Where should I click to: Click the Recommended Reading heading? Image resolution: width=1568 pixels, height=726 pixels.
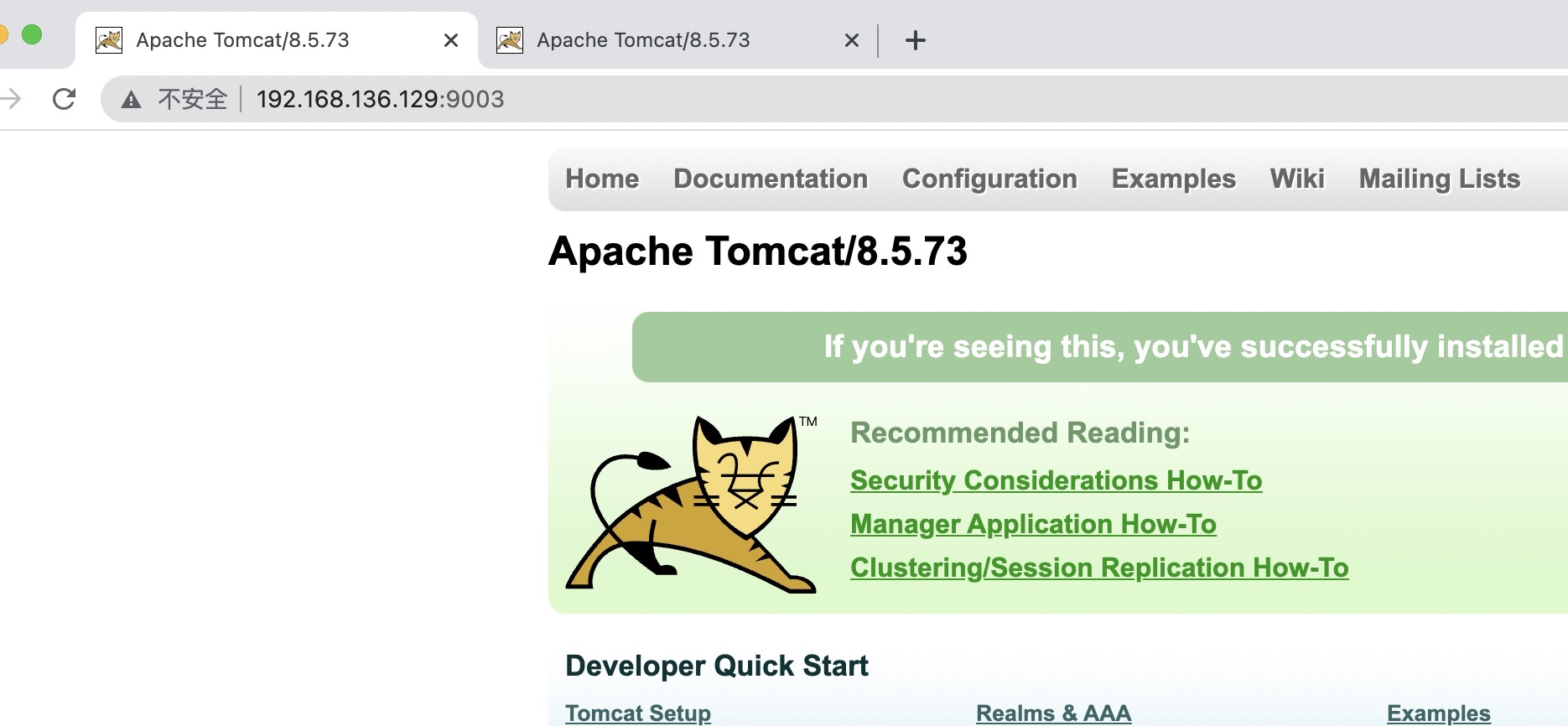1020,433
